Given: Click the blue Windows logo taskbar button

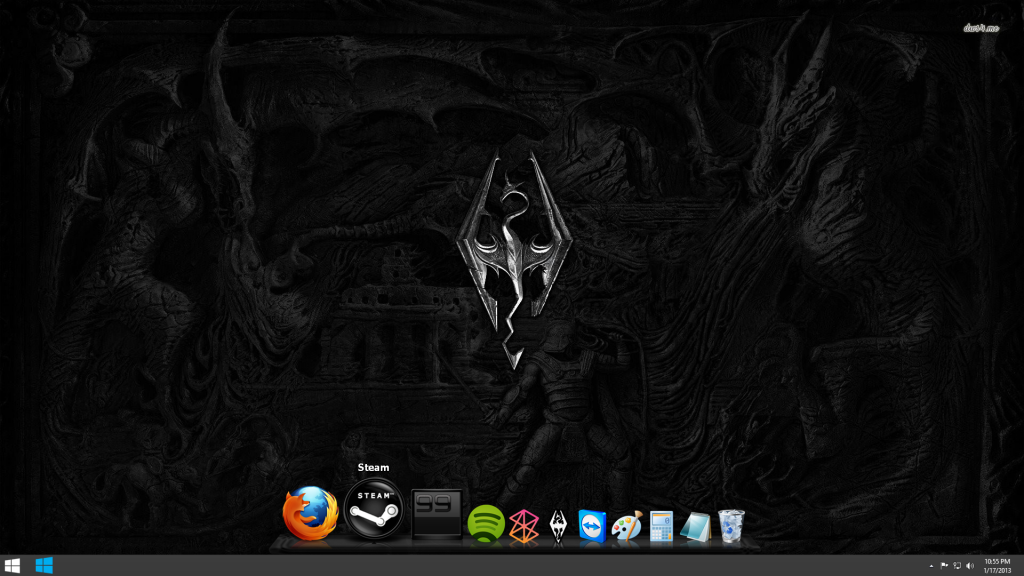Looking at the screenshot, I should (x=44, y=566).
